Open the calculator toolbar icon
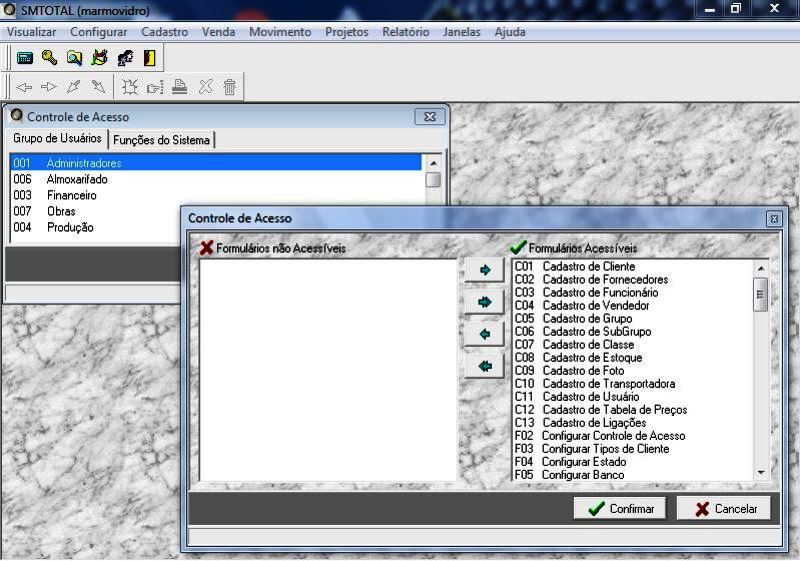800x561 pixels. click(x=25, y=58)
